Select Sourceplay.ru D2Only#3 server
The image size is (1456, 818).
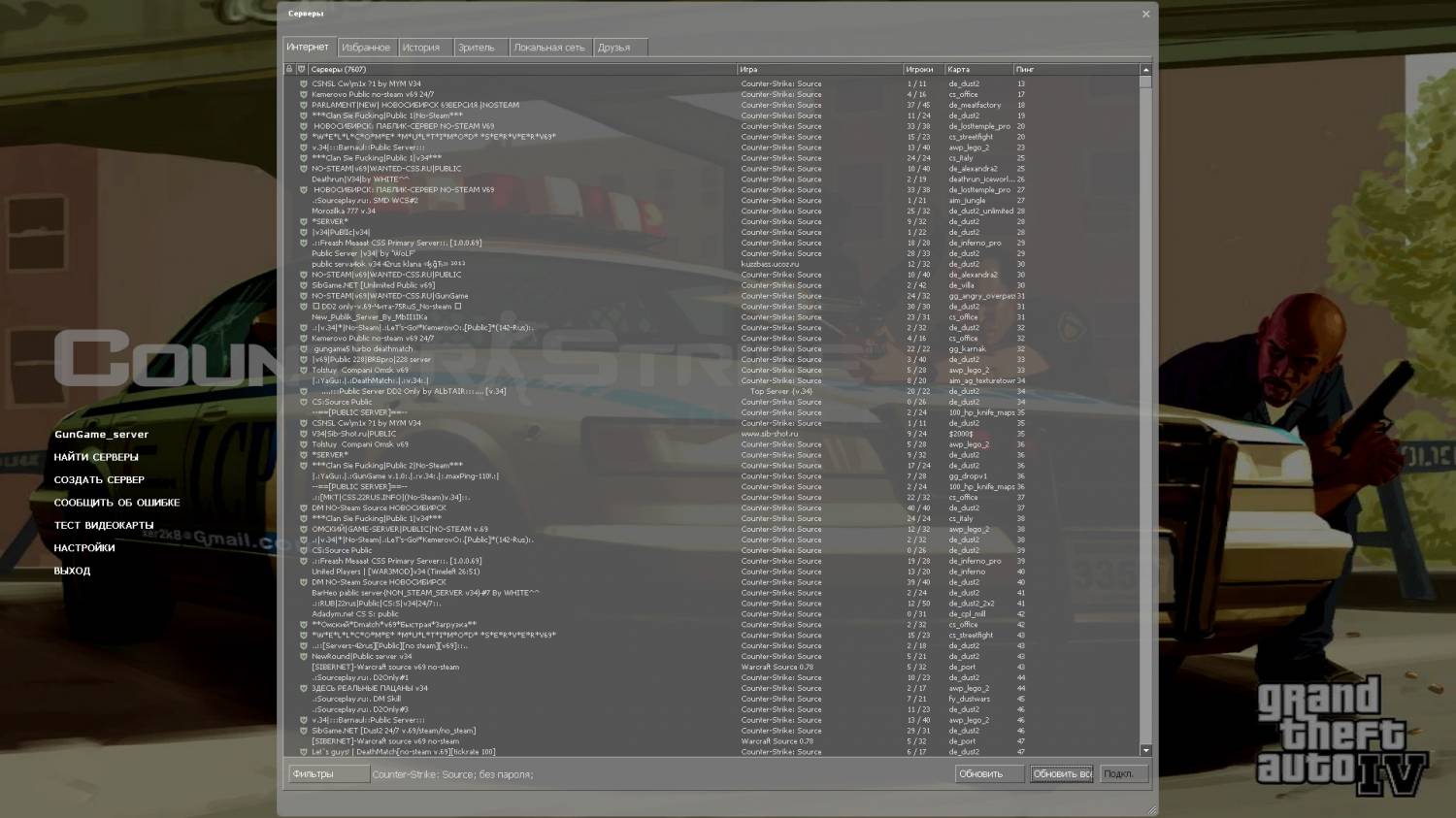(711, 709)
